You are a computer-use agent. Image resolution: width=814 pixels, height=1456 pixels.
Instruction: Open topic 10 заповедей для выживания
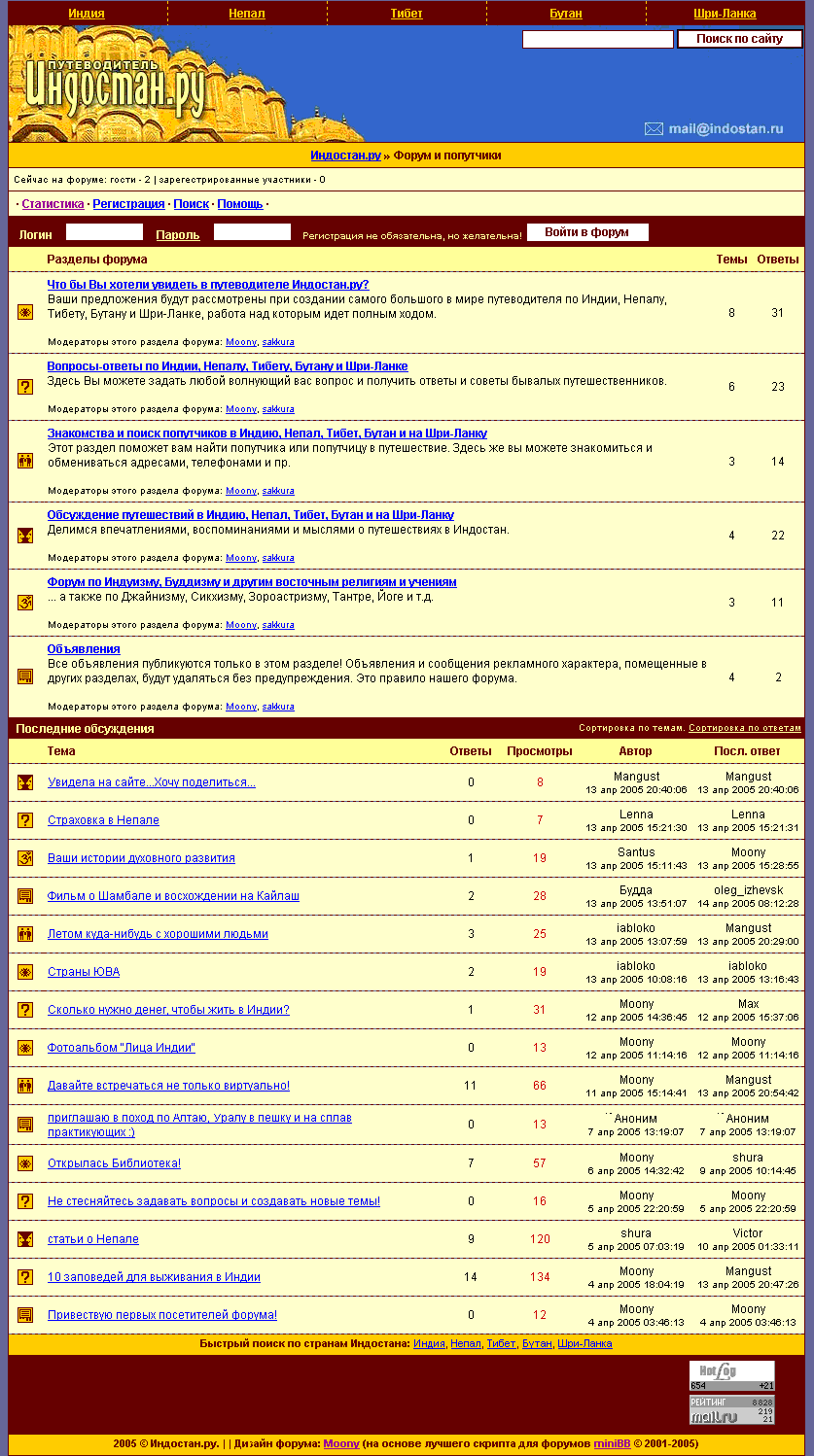click(x=154, y=1277)
